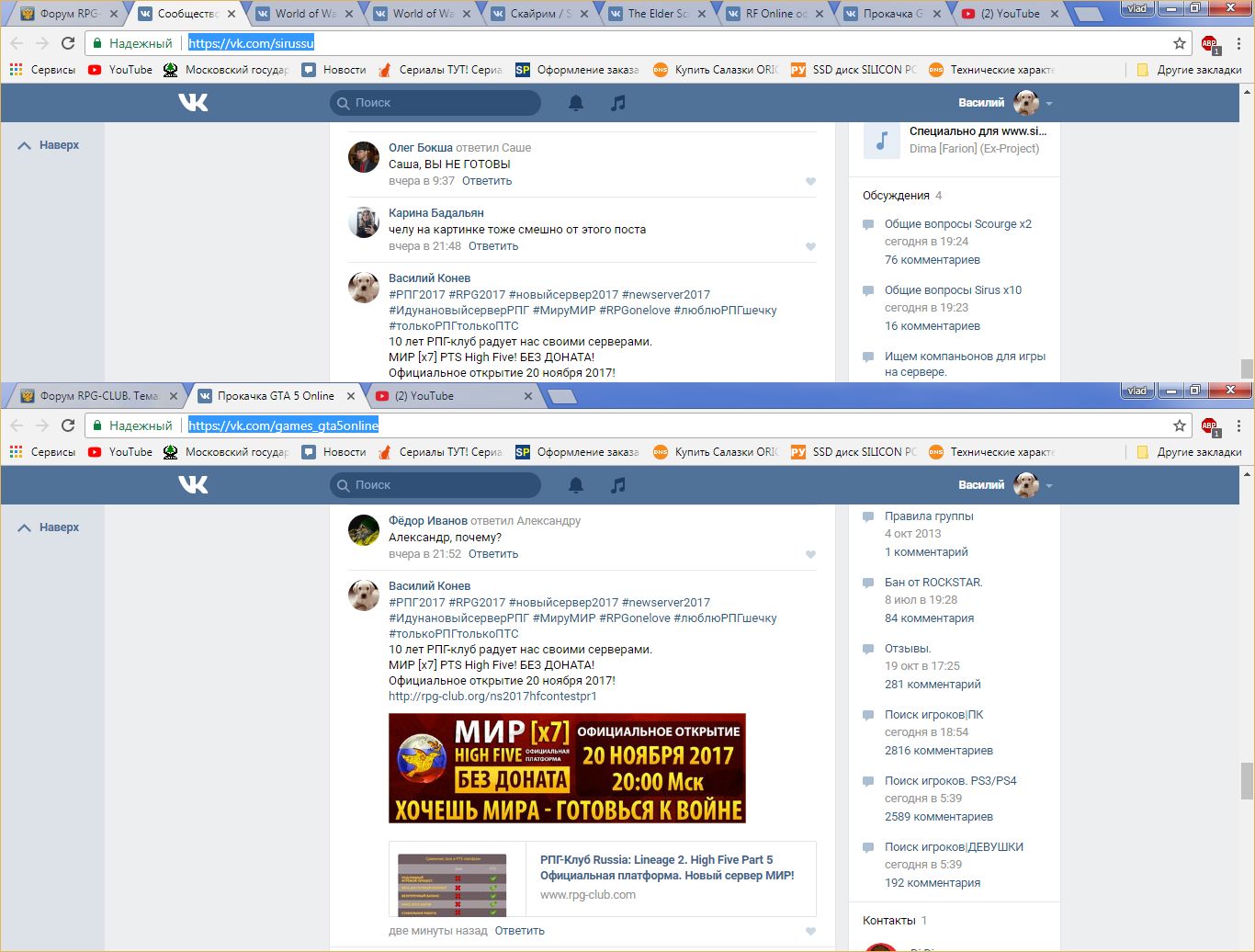Open the music note icon in the bottom window
The width and height of the screenshot is (1255, 952).
coord(618,485)
